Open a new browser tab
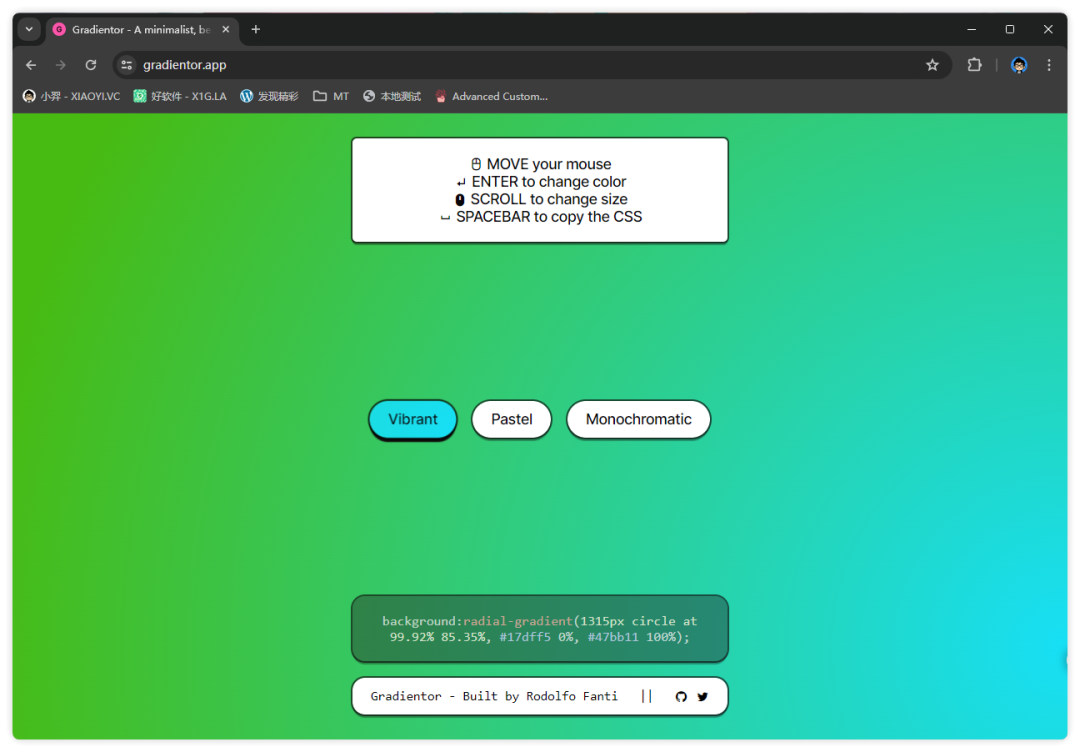Image resolution: width=1080 pixels, height=752 pixels. (256, 30)
